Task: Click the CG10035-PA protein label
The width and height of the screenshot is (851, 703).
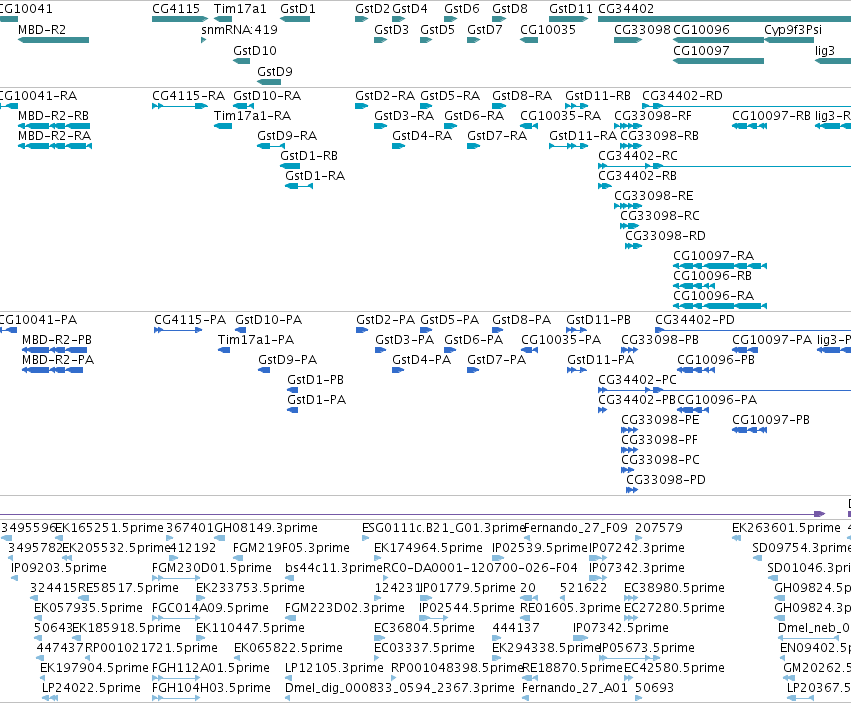Action: coord(561,340)
